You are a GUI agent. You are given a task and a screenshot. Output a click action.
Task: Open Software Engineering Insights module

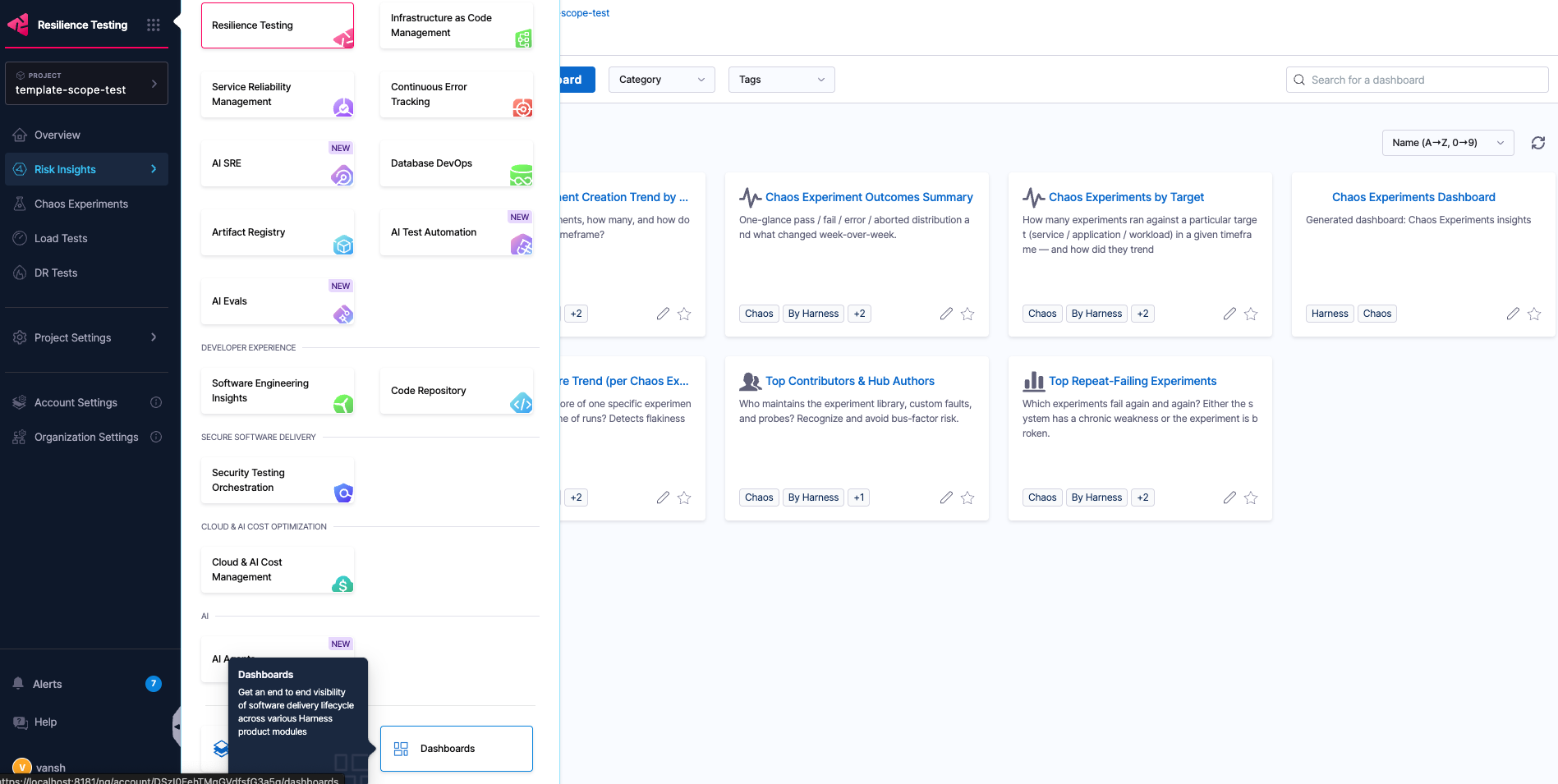pos(278,391)
